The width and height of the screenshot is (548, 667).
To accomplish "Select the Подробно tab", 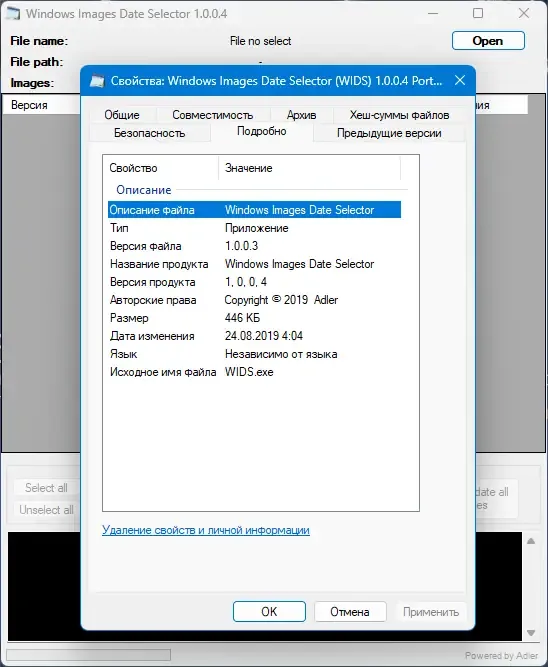I will [x=262, y=131].
